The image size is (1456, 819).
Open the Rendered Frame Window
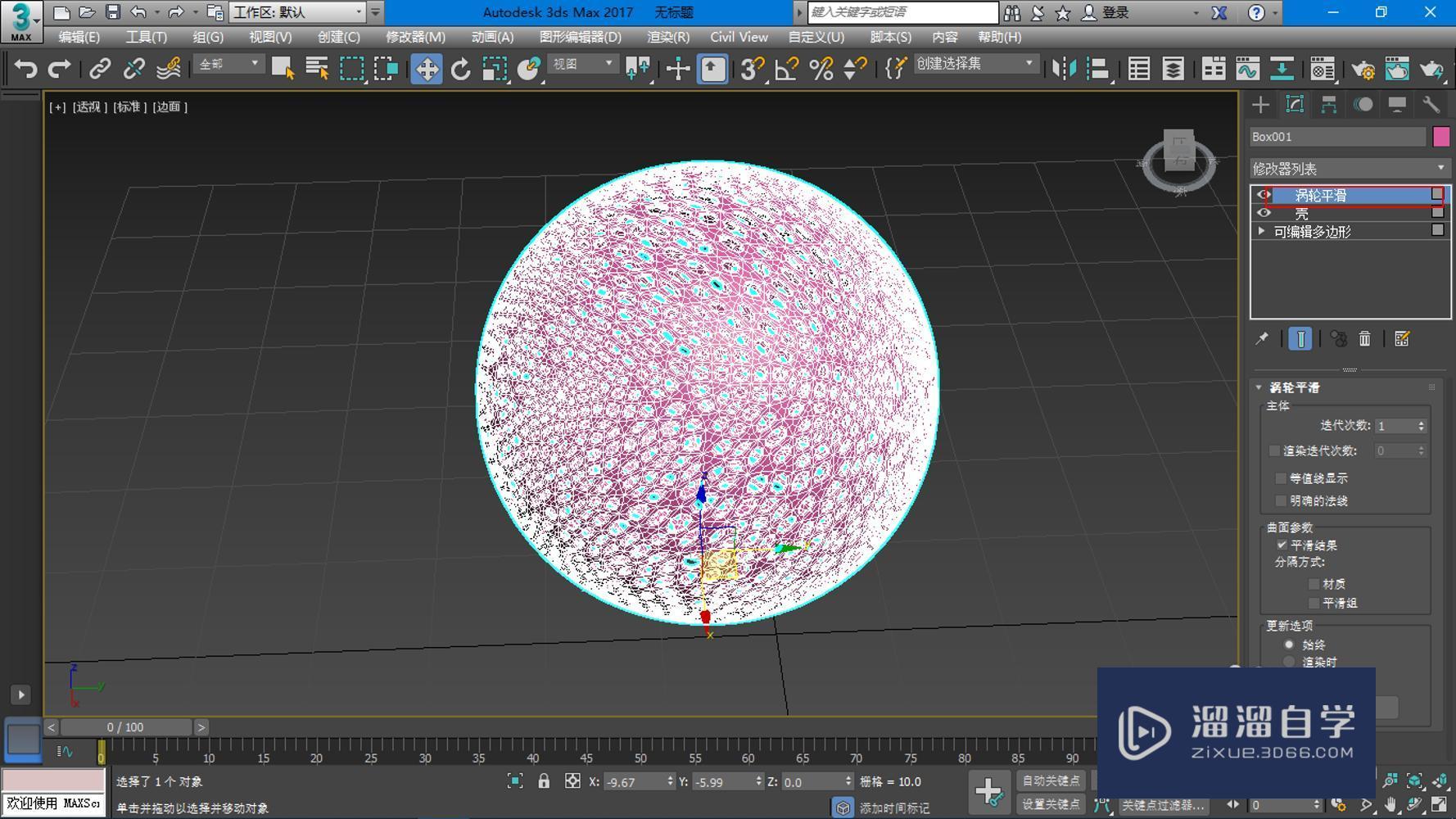tap(1397, 69)
